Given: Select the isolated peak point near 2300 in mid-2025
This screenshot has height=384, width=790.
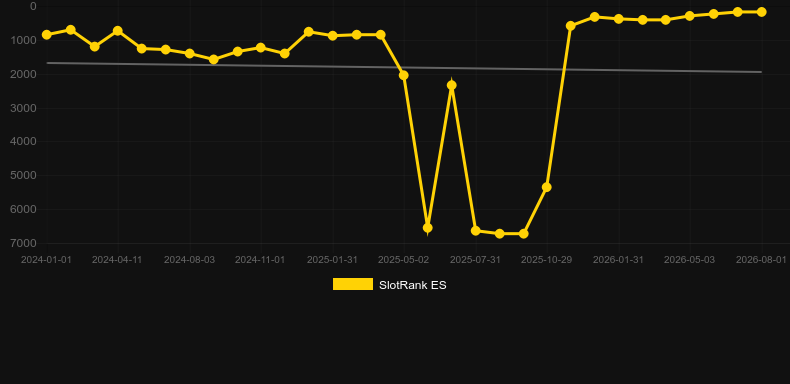Looking at the screenshot, I should [x=452, y=85].
